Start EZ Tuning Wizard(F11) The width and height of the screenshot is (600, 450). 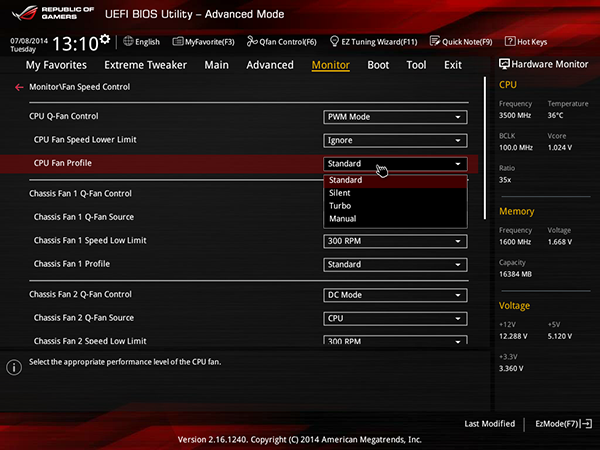(373, 42)
